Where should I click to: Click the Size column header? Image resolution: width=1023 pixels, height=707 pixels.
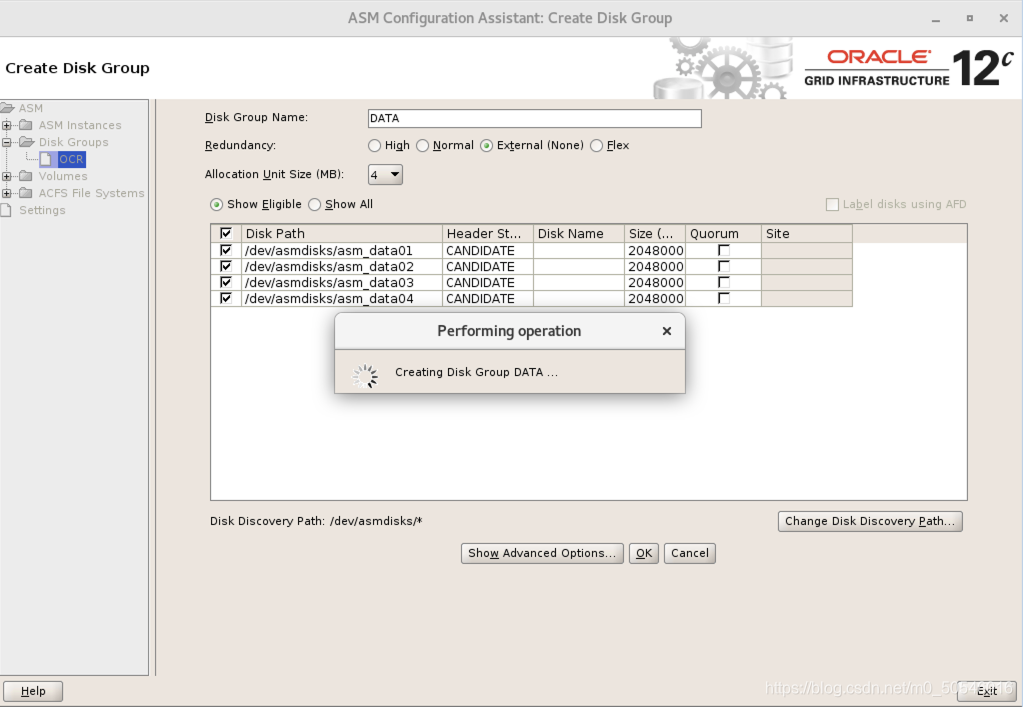tap(655, 233)
